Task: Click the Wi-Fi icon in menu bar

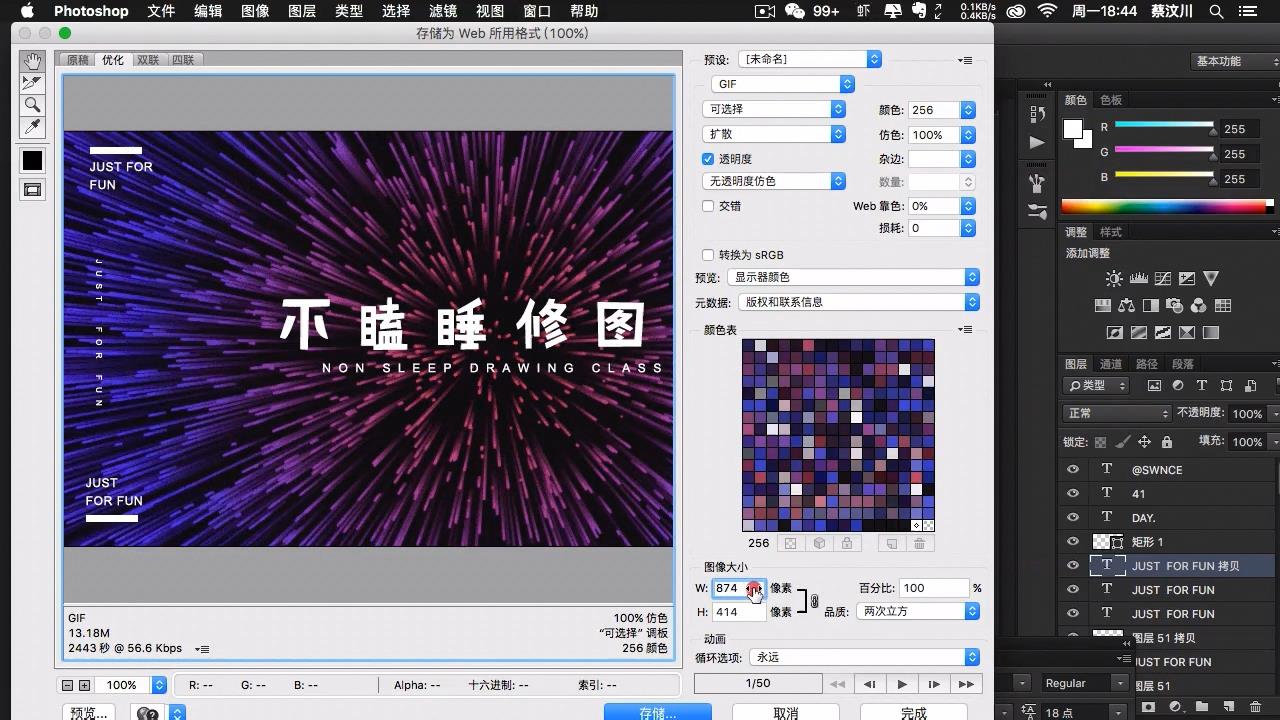Action: 1047,11
